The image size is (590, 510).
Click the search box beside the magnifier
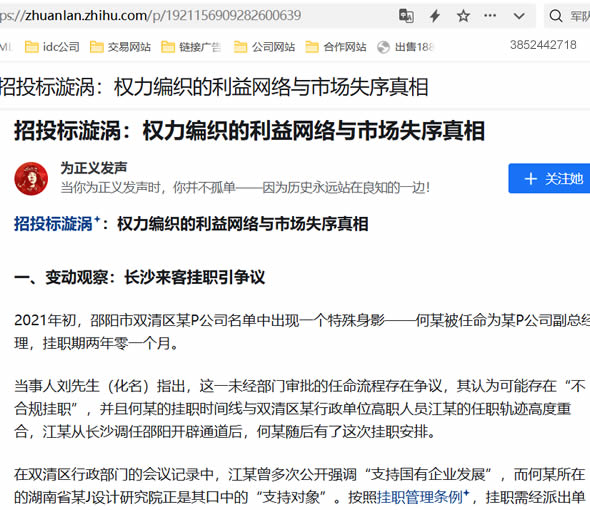point(578,16)
